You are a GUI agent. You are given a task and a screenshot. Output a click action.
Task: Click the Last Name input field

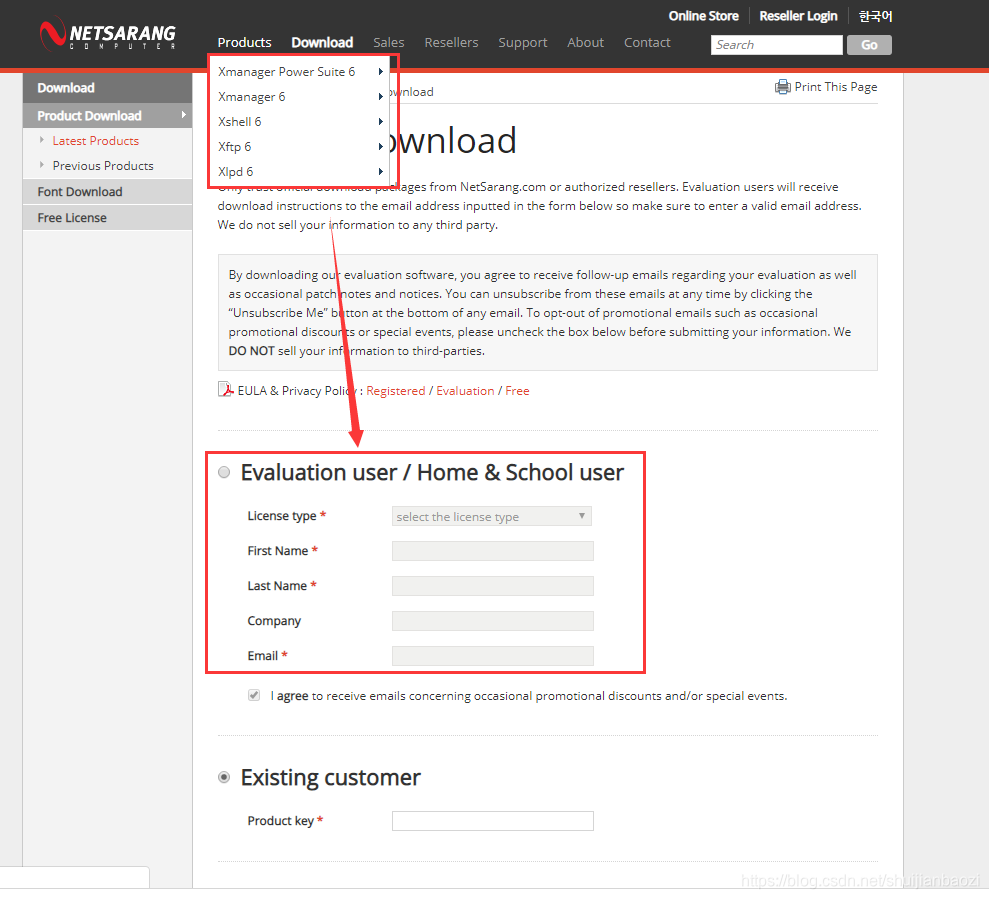[493, 586]
